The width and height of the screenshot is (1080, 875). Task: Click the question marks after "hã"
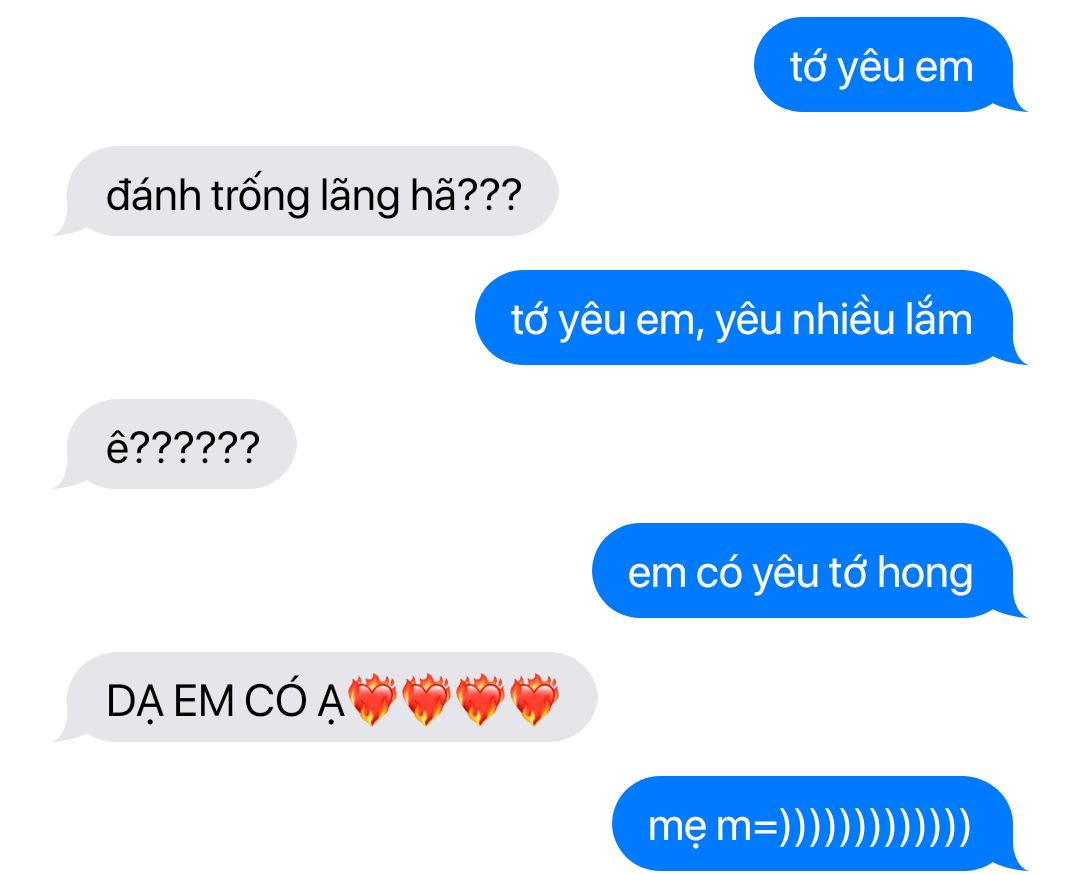[x=490, y=195]
